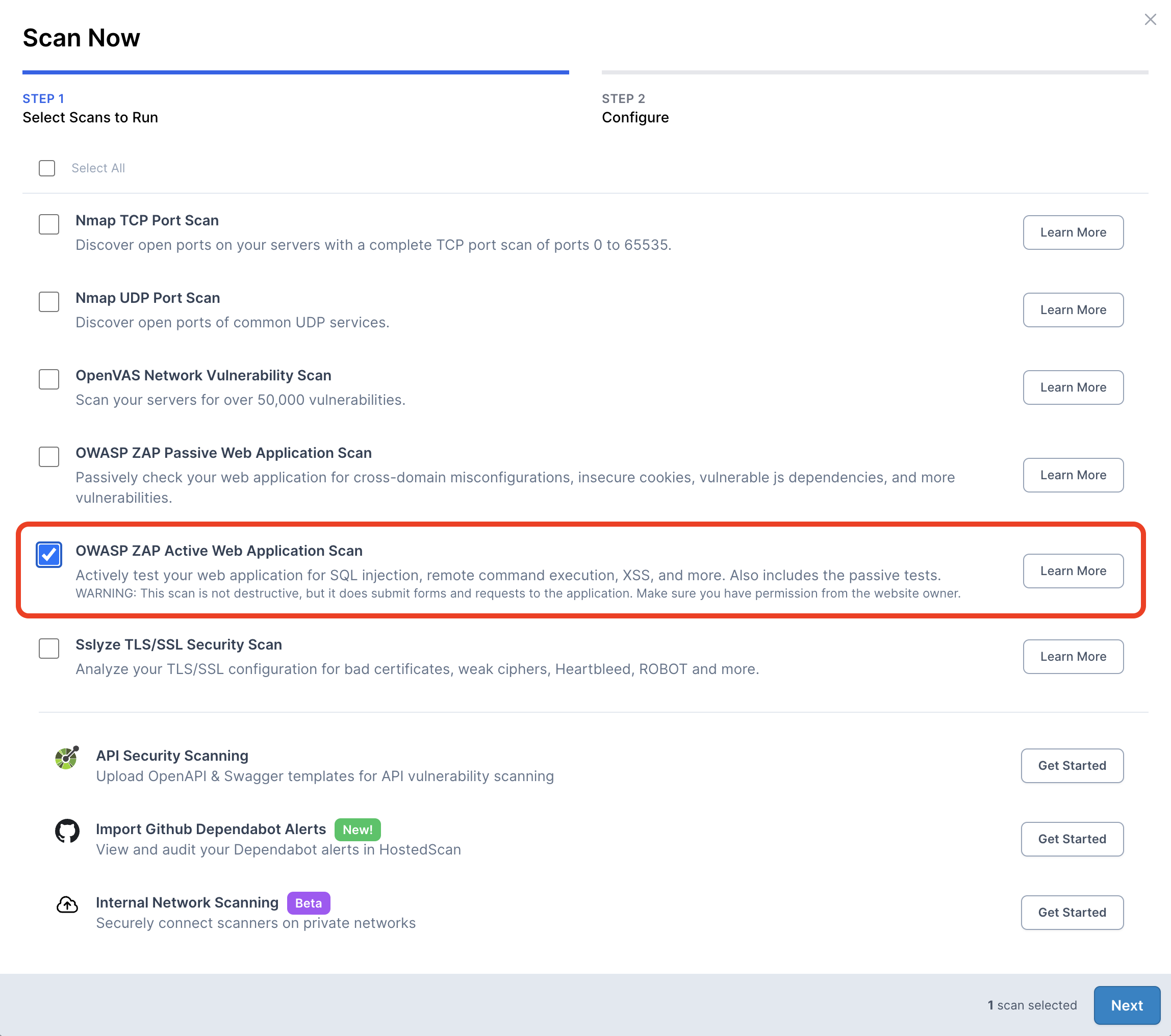Tick the Nmap UDP Port Scan checkbox
Screen dimensions: 1171x1036
(x=48, y=301)
